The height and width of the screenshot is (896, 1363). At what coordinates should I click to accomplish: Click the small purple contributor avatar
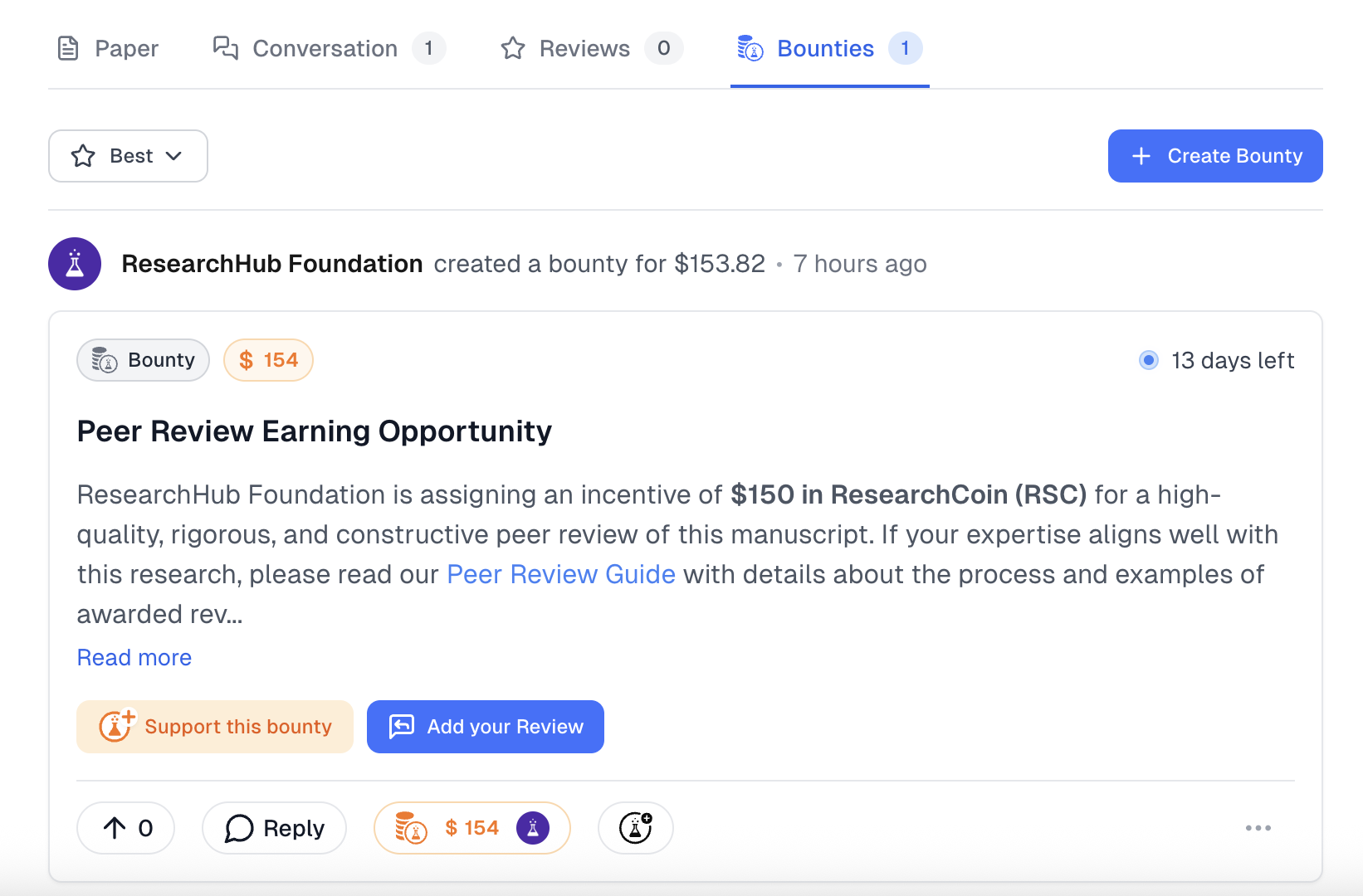[533, 828]
